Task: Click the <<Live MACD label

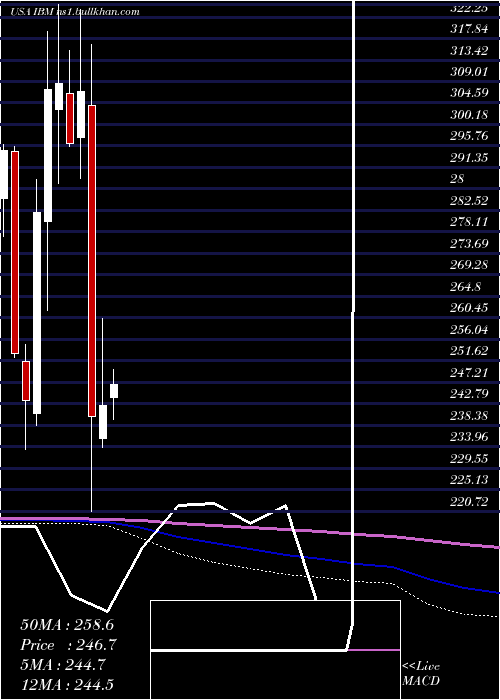Action: 421,673
